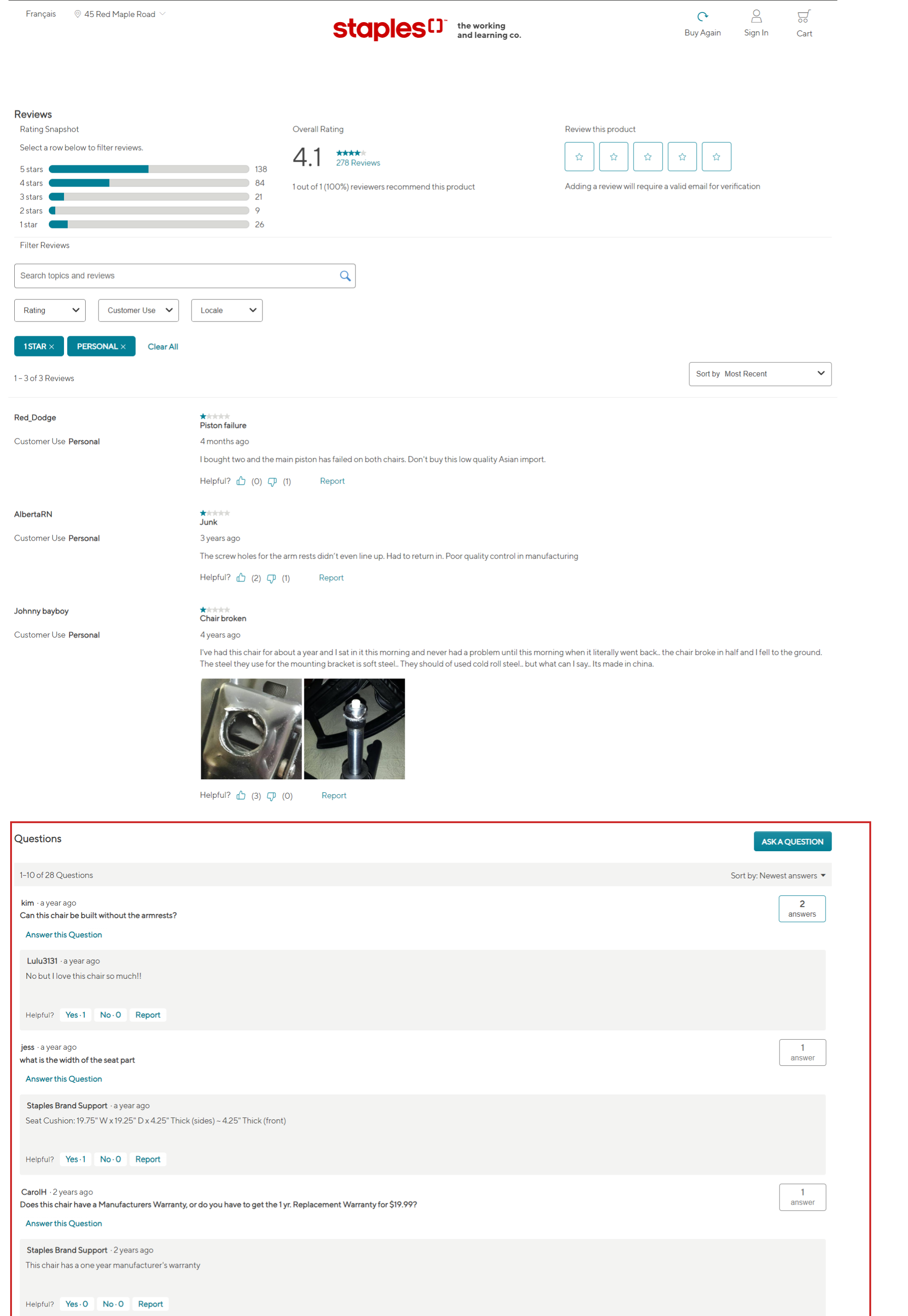
Task: Give a thumbs up to the Piston failure review
Action: pos(241,480)
